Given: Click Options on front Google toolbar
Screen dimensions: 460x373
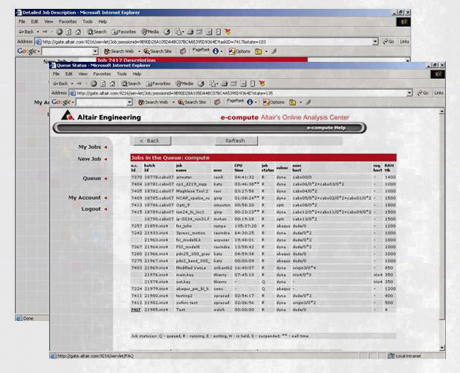Looking at the screenshot, I should coord(274,102).
